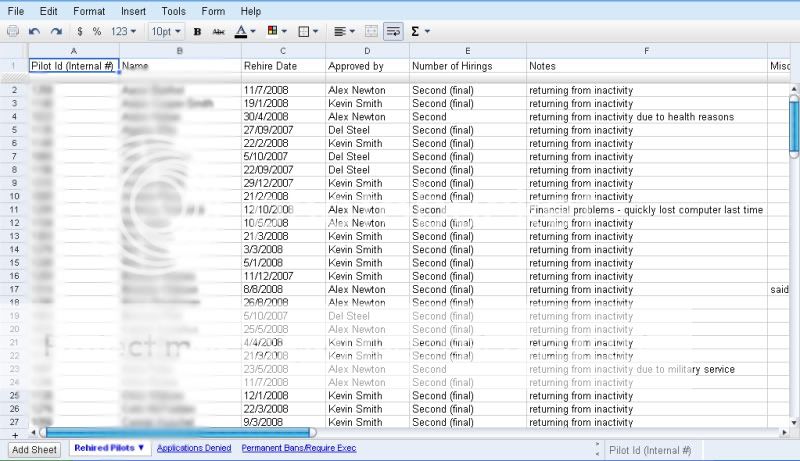The image size is (800, 461).
Task: Open Permanent Bans/Require Exec sheet link
Action: tap(298, 449)
